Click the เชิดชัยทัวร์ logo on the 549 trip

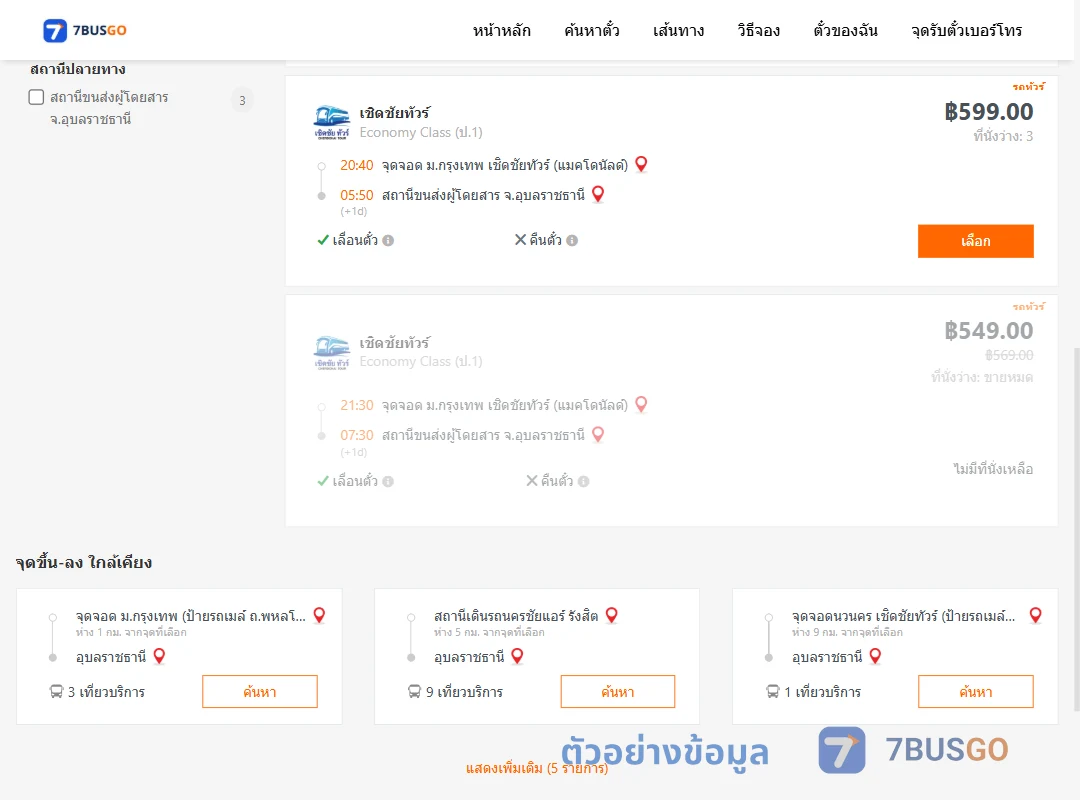pyautogui.click(x=331, y=353)
